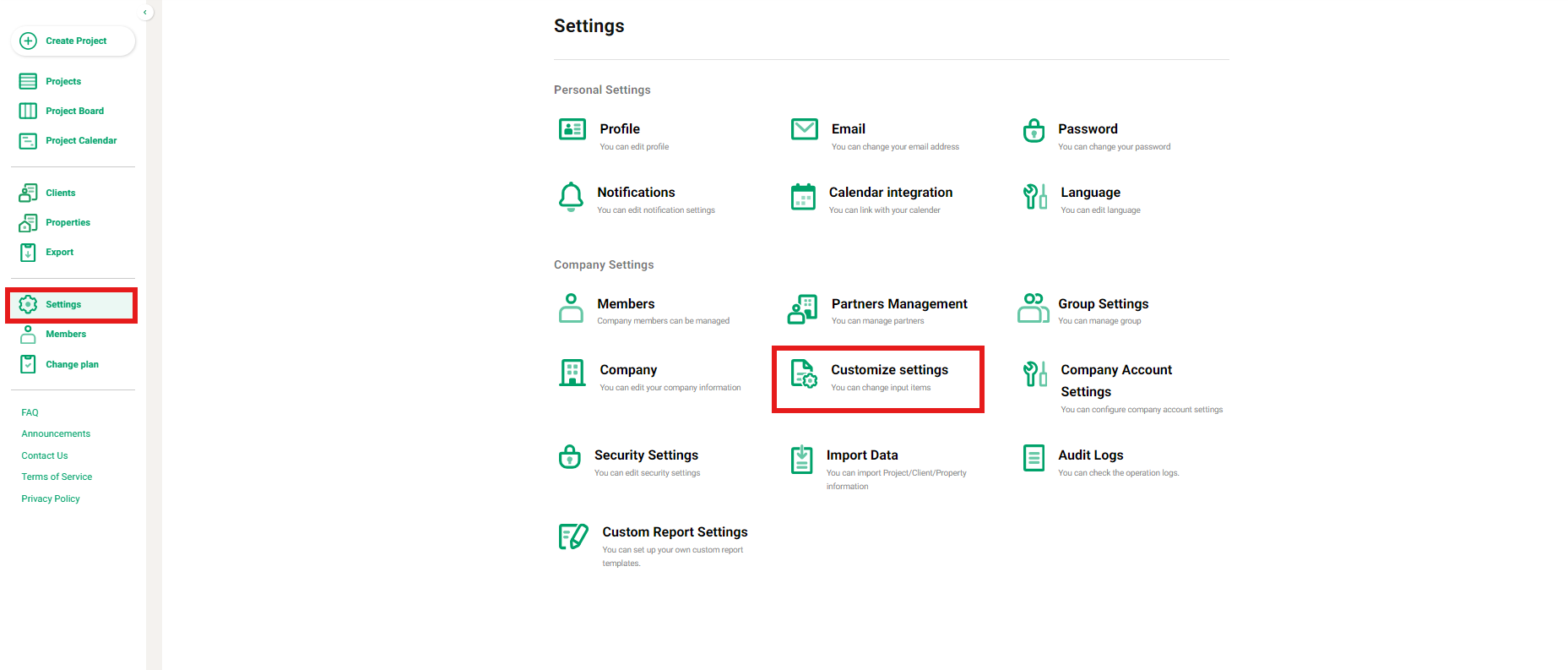The image size is (1568, 670).
Task: Collapse the left sidebar using the chevron
Action: 145,12
